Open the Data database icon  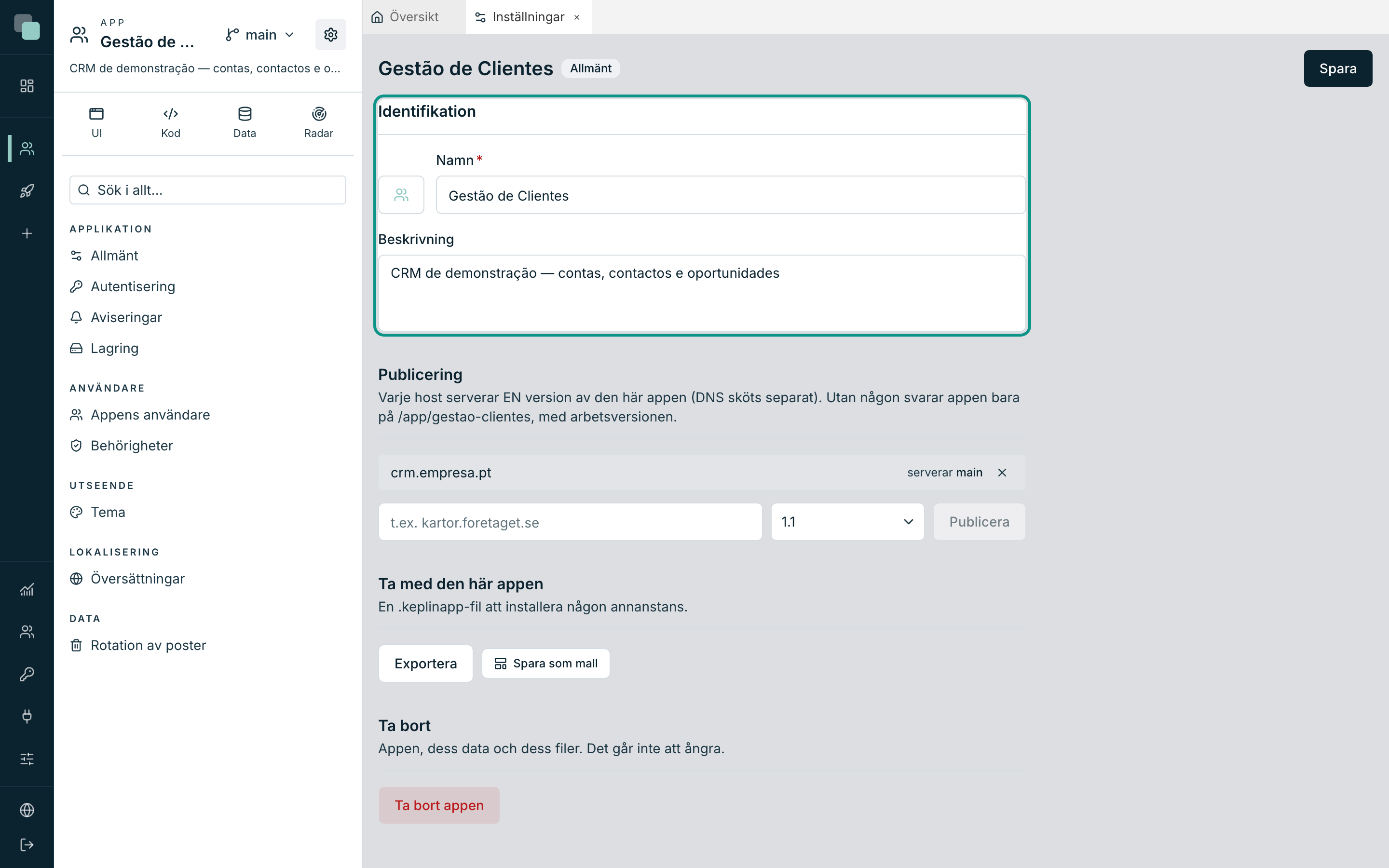coord(245,114)
